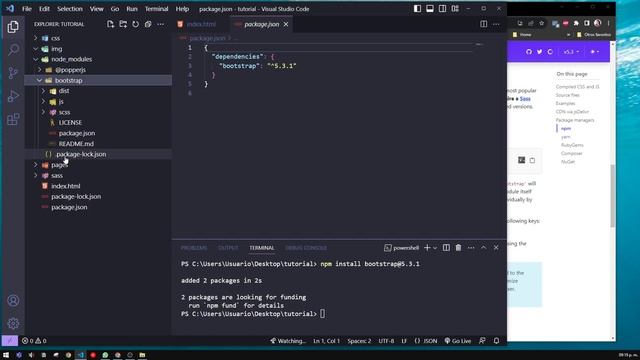Switch to the PROBLEMS panel tab
Image resolution: width=640 pixels, height=360 pixels.
click(194, 248)
